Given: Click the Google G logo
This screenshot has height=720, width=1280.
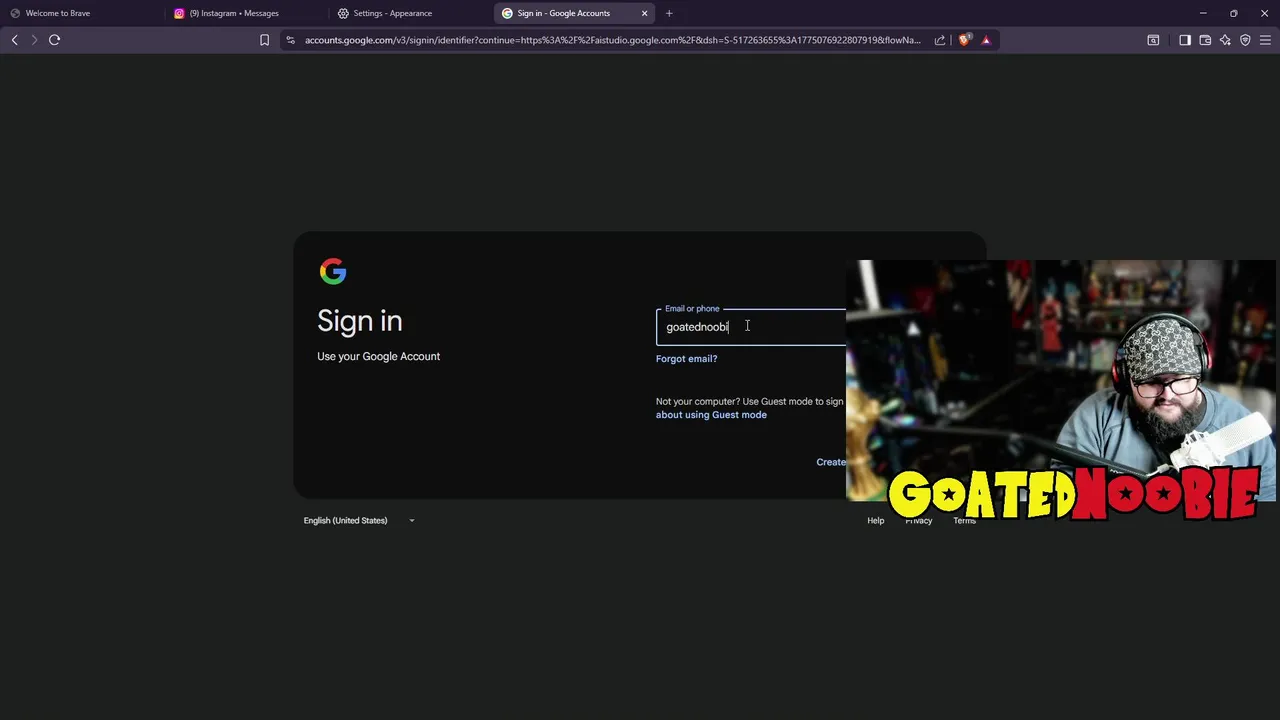Looking at the screenshot, I should tap(333, 271).
